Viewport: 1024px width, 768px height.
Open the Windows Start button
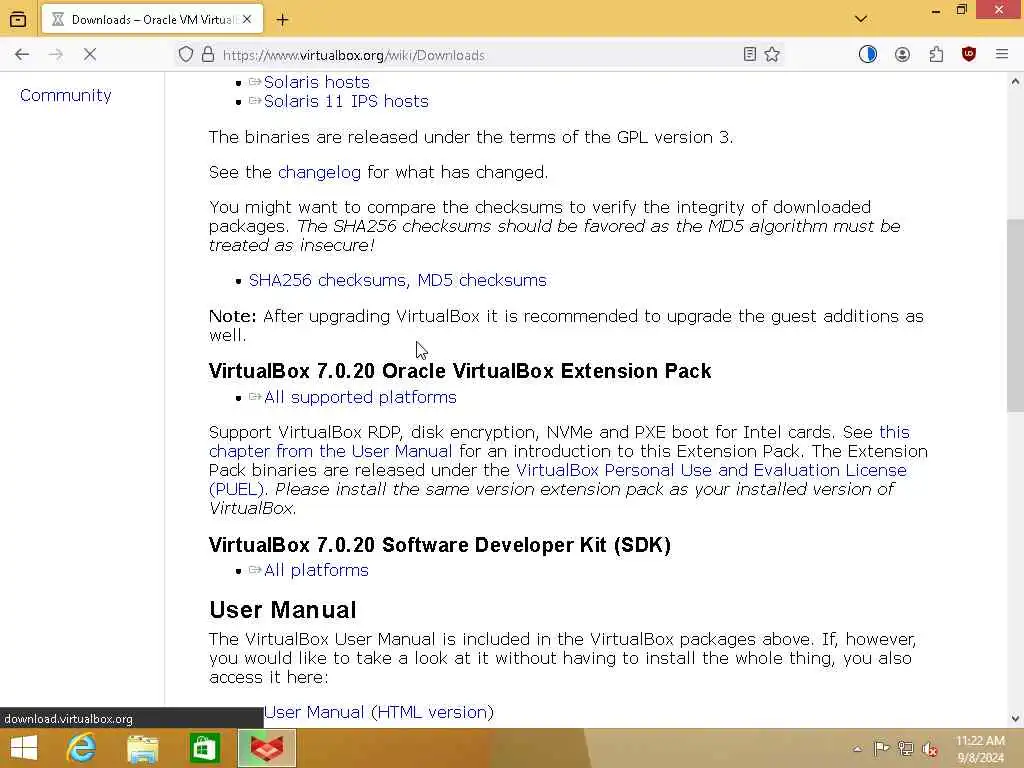(24, 748)
